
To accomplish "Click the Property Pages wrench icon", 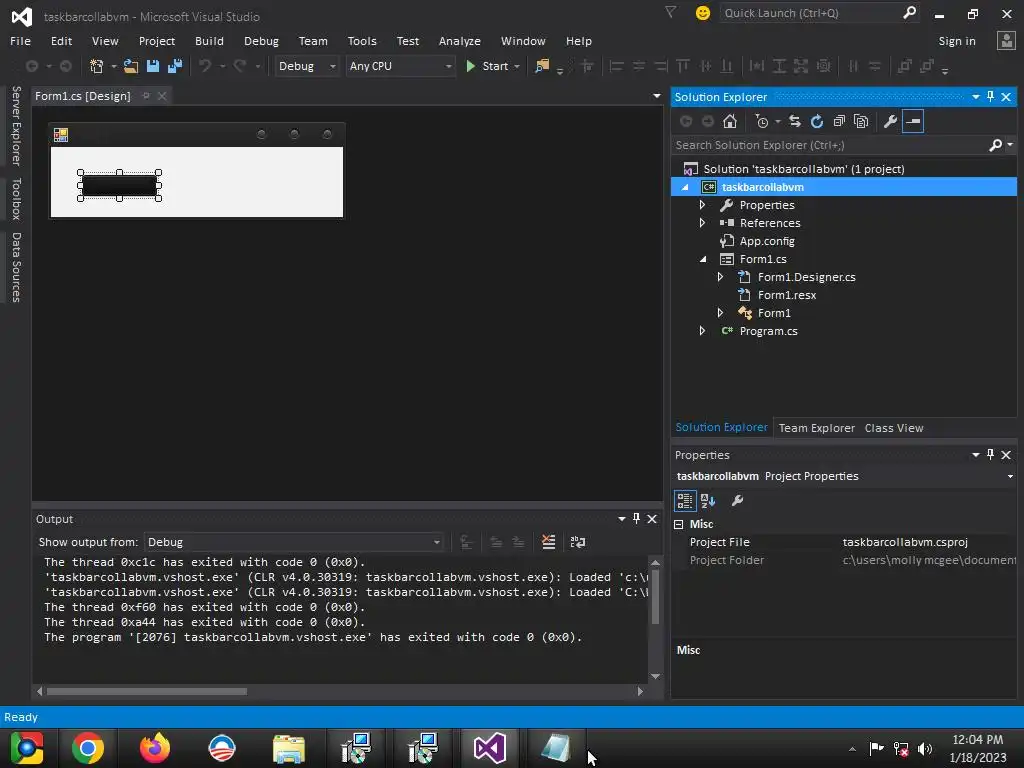I will point(737,501).
